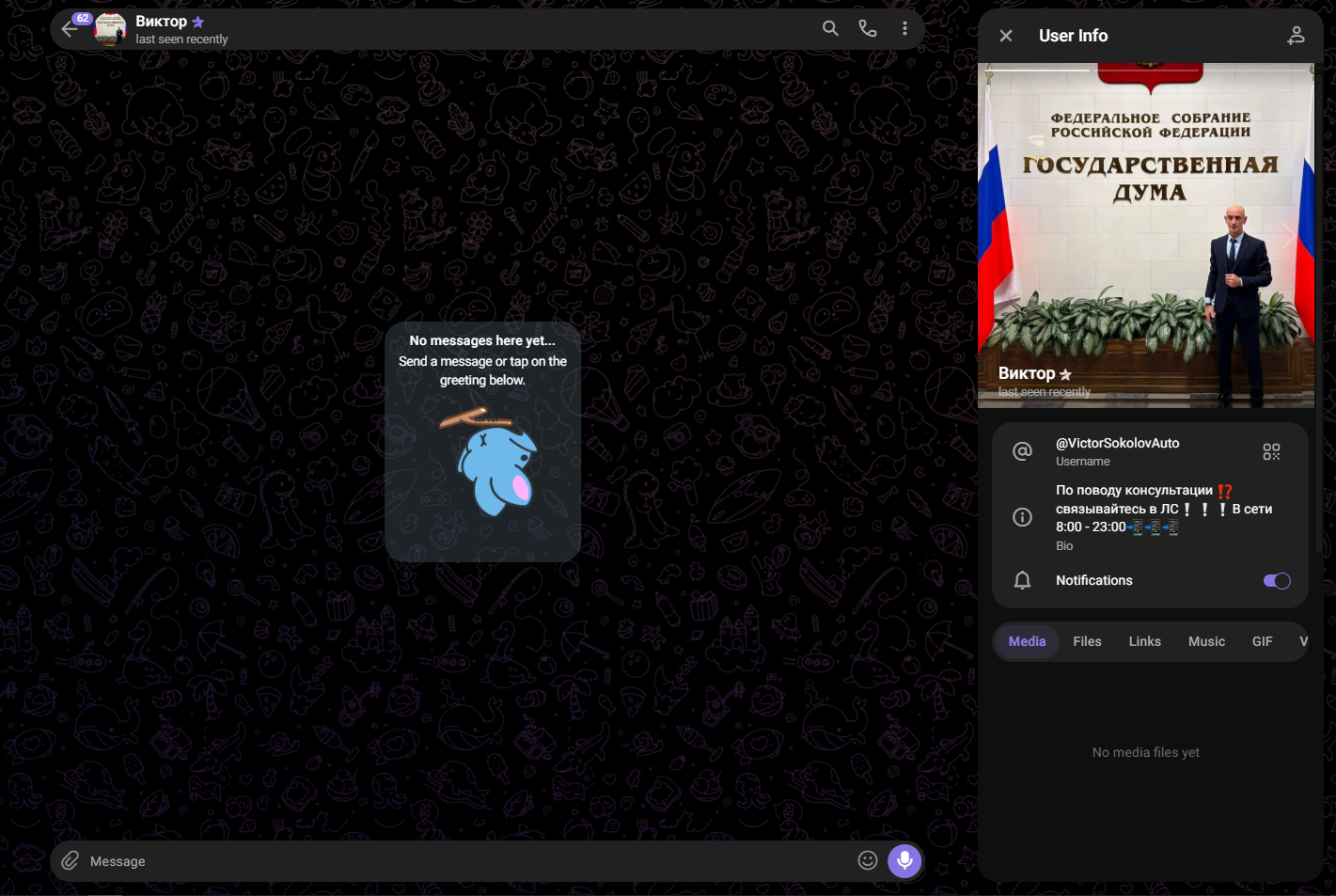
Task: Switch to the Media tab
Action: [1027, 641]
